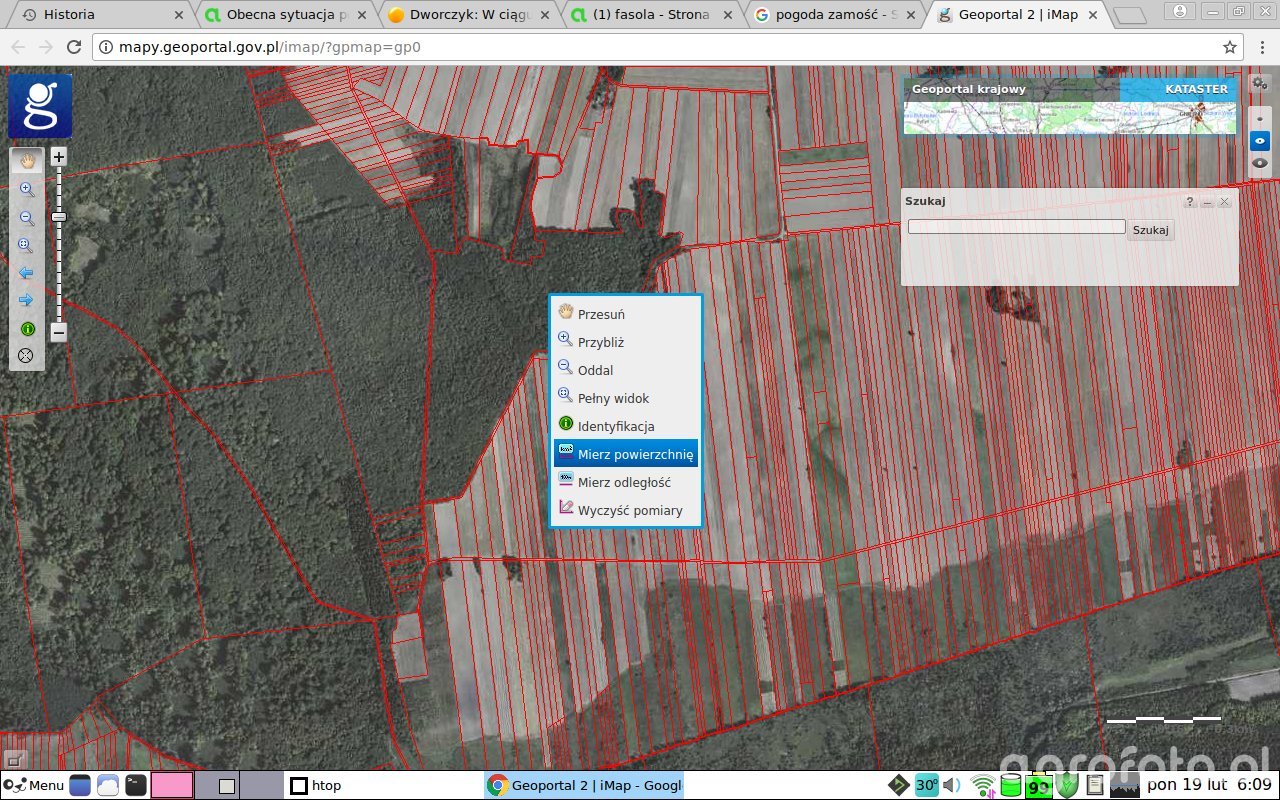Click the battery 99 indicator in system tray

point(1038,786)
